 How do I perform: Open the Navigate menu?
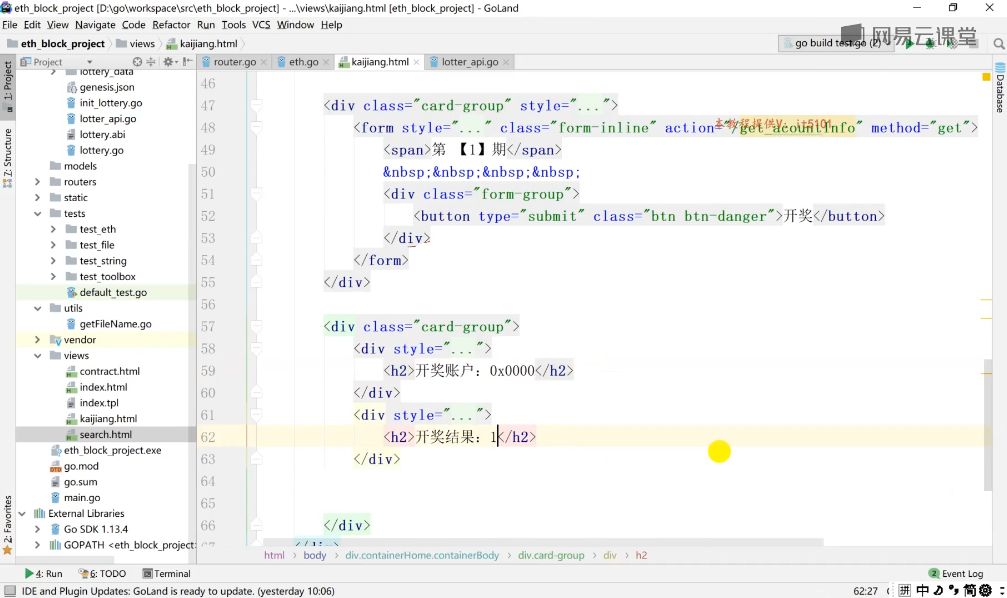click(x=95, y=24)
